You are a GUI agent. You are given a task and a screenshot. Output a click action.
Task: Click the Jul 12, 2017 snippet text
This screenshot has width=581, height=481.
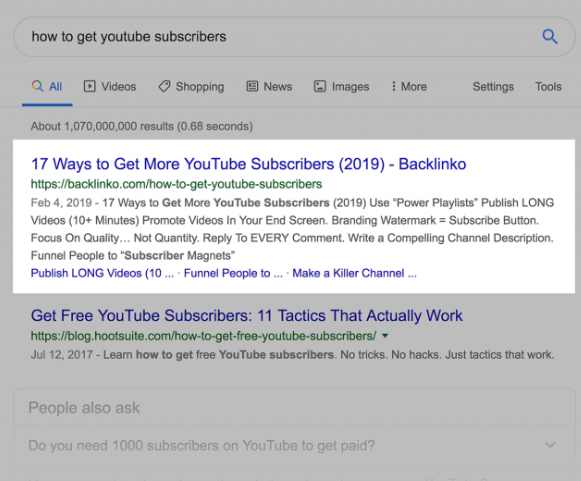click(292, 355)
